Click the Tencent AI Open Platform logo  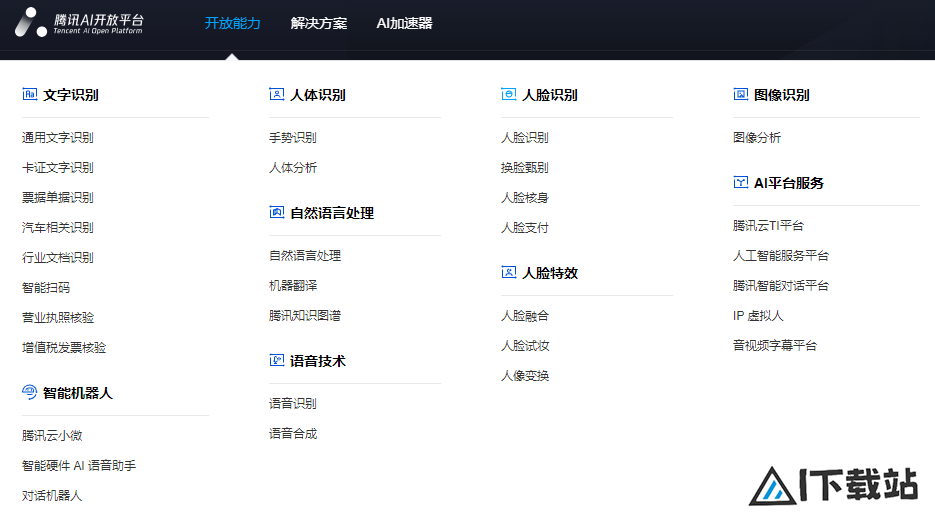(x=79, y=23)
